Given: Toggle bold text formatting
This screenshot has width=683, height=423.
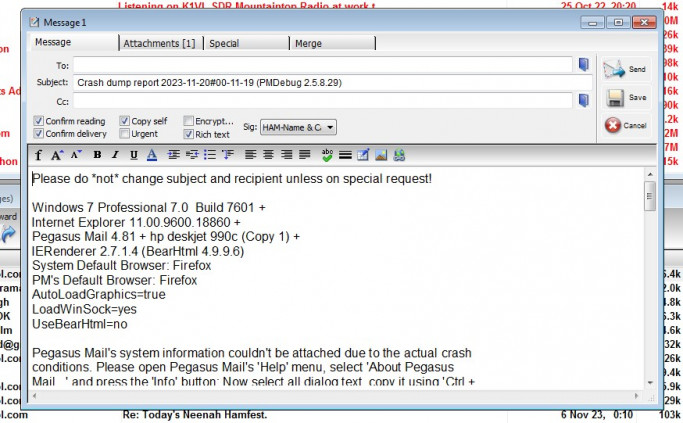Looking at the screenshot, I should click(x=97, y=155).
